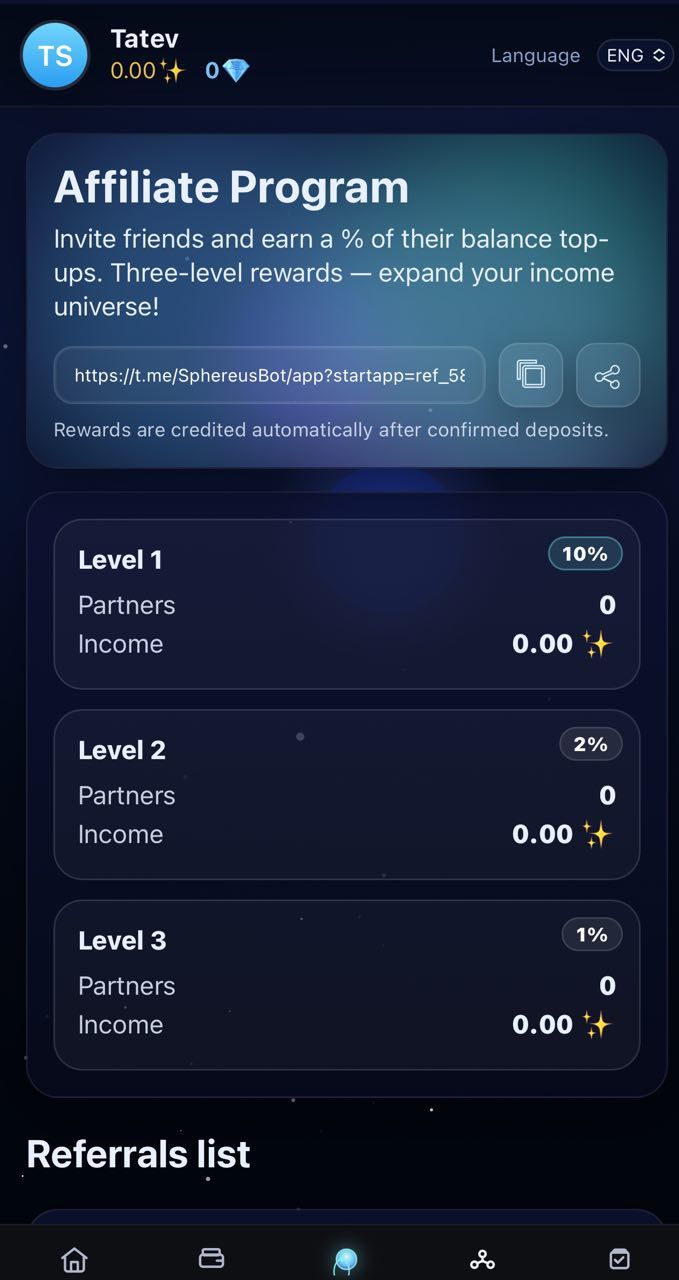Click the 2% badge on Level 2
Image resolution: width=679 pixels, height=1280 pixels.
(590, 743)
